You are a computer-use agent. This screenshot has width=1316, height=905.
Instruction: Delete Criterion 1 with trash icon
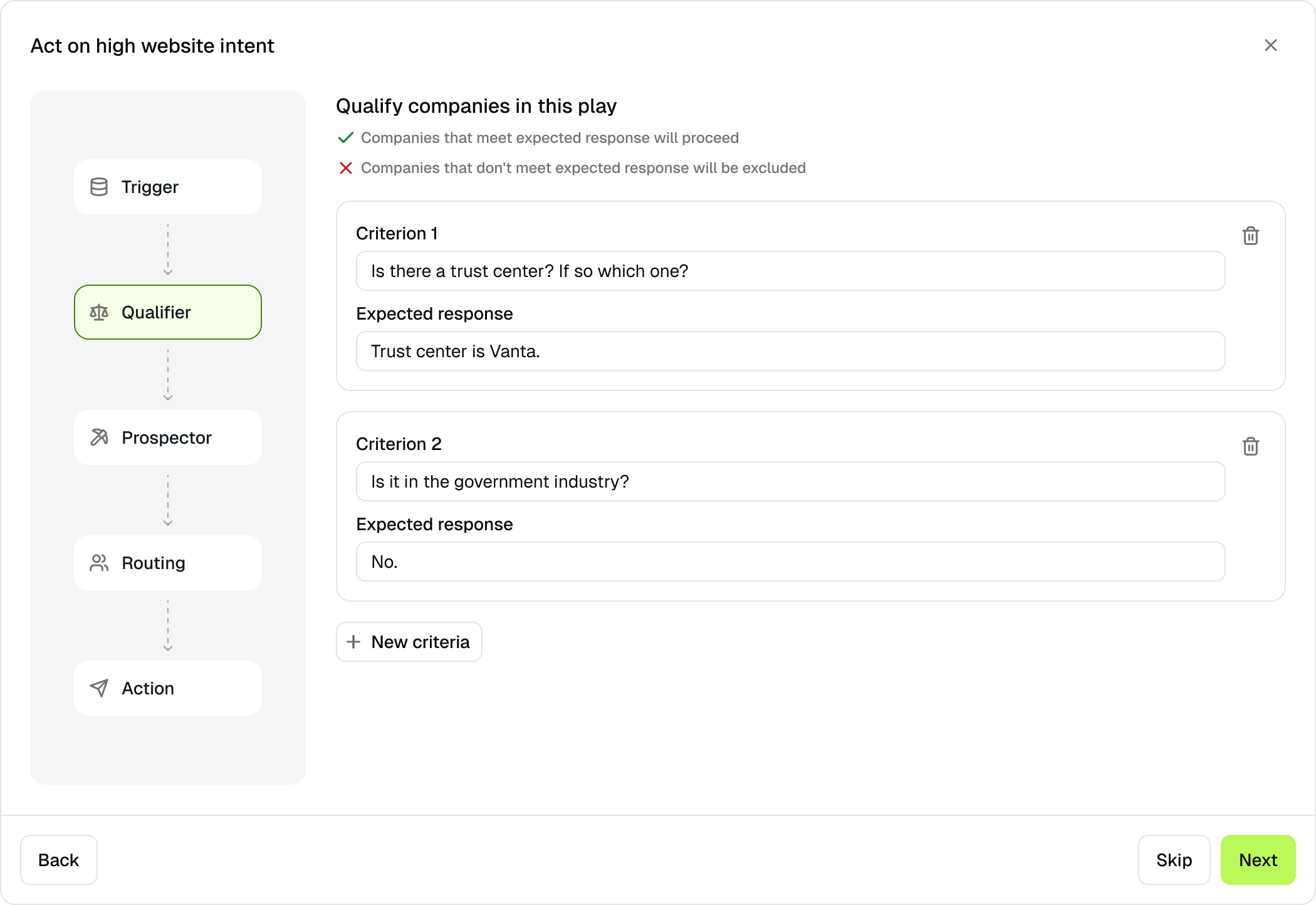coord(1250,236)
